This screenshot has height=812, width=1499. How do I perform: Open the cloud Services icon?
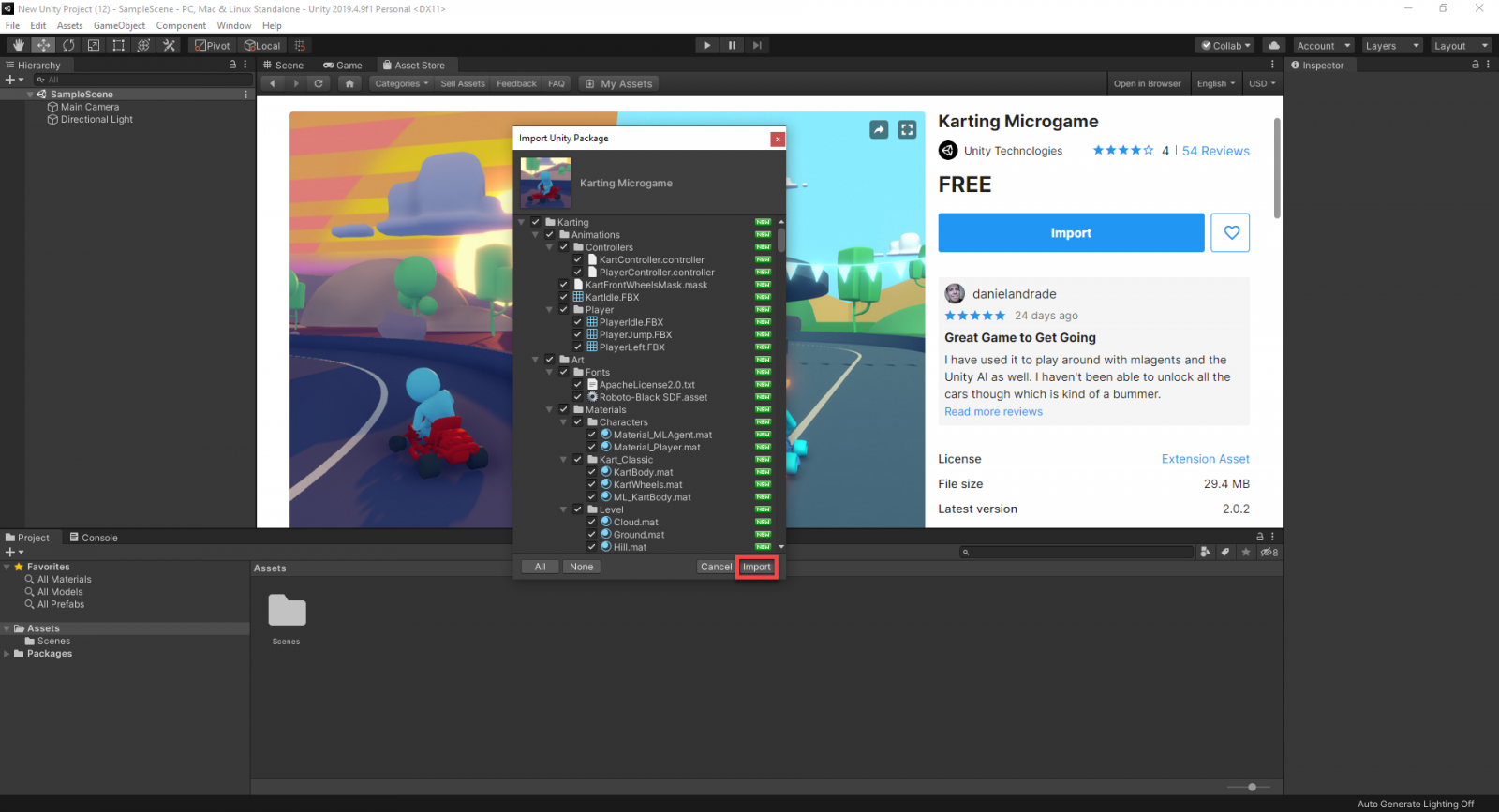[1274, 45]
